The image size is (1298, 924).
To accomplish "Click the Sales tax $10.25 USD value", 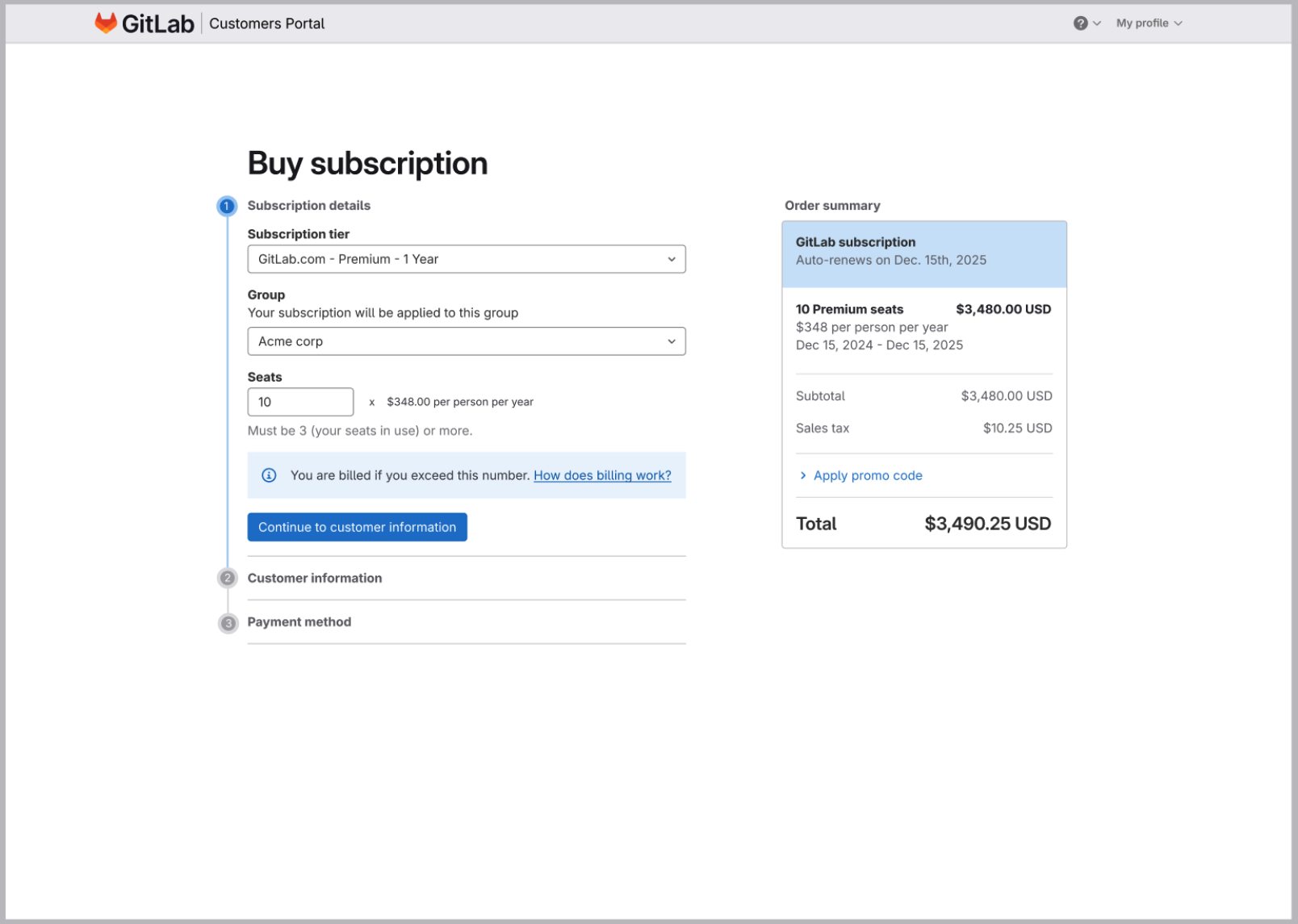I will [x=1018, y=429].
